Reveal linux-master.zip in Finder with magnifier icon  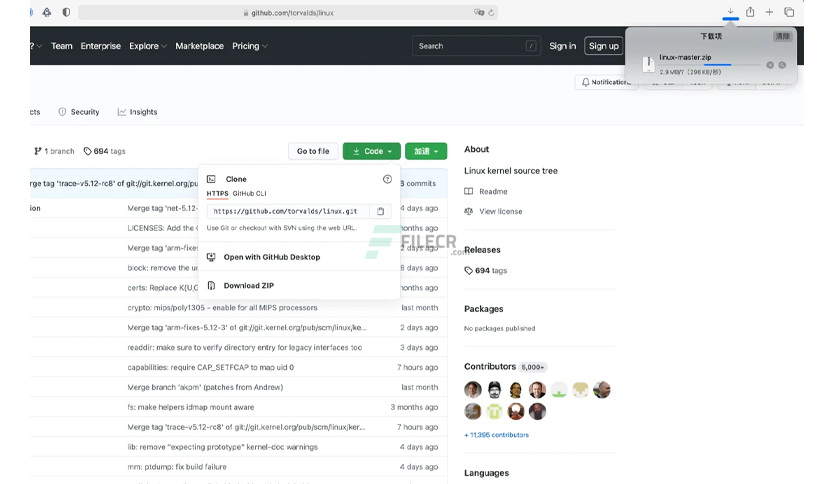tap(782, 65)
